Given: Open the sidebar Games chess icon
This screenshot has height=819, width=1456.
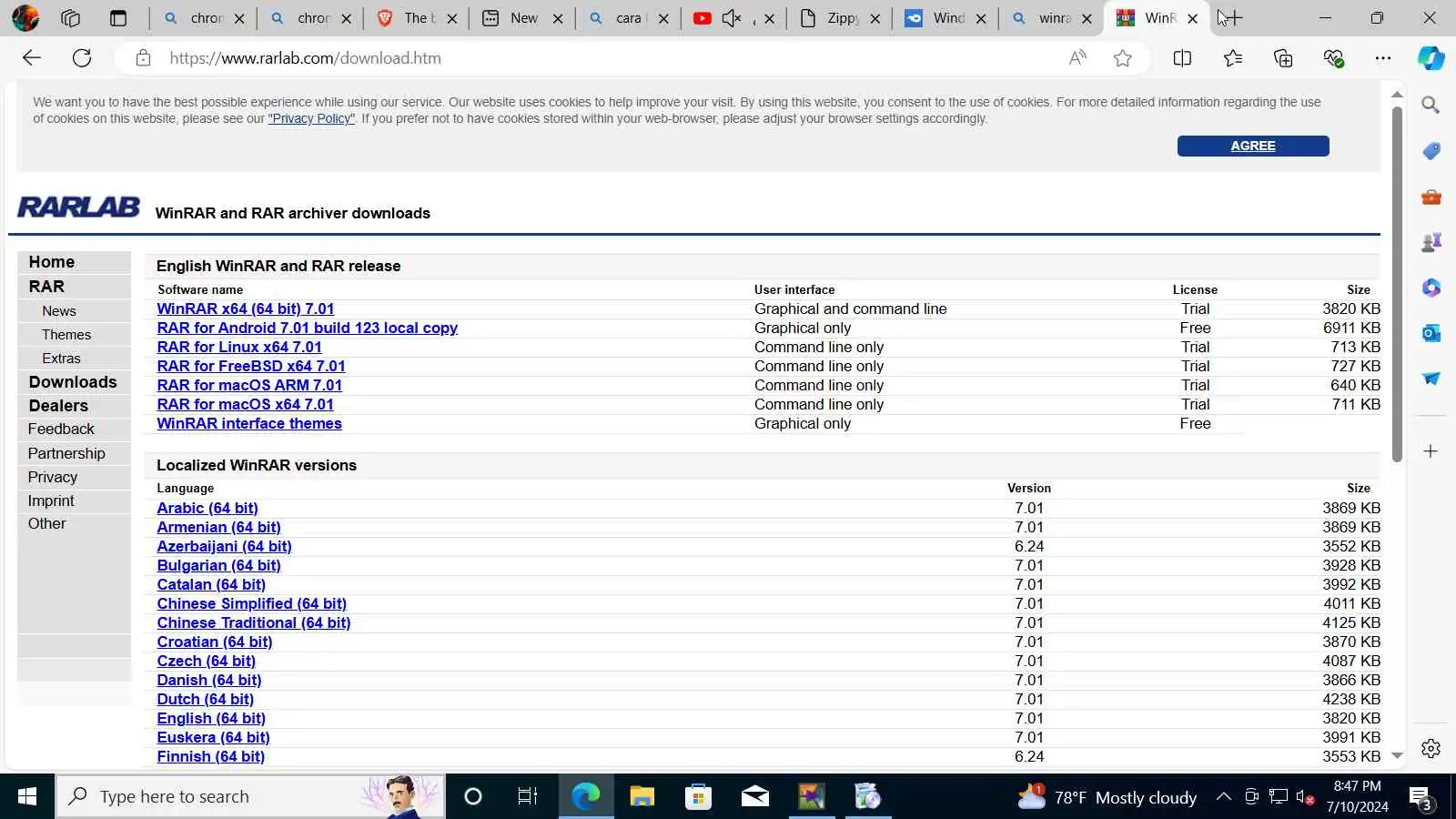Looking at the screenshot, I should point(1431,242).
